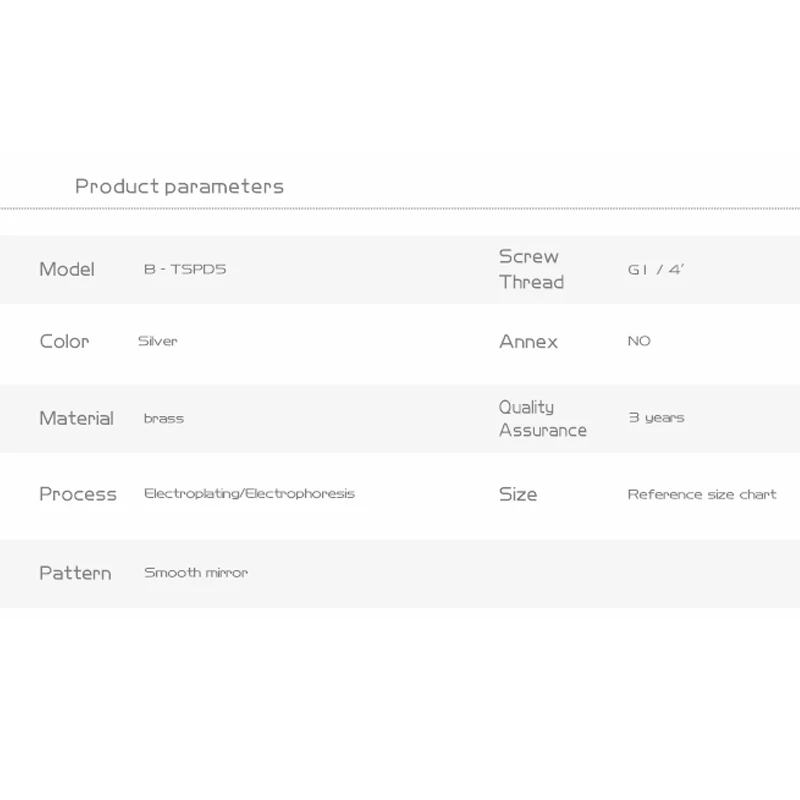Click the NO annex value

639,341
